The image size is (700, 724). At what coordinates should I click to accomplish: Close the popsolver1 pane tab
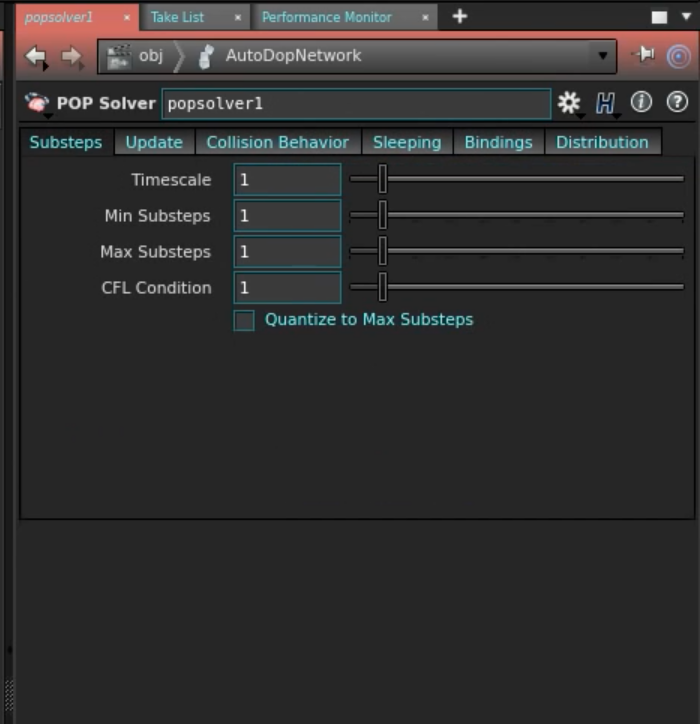click(127, 18)
